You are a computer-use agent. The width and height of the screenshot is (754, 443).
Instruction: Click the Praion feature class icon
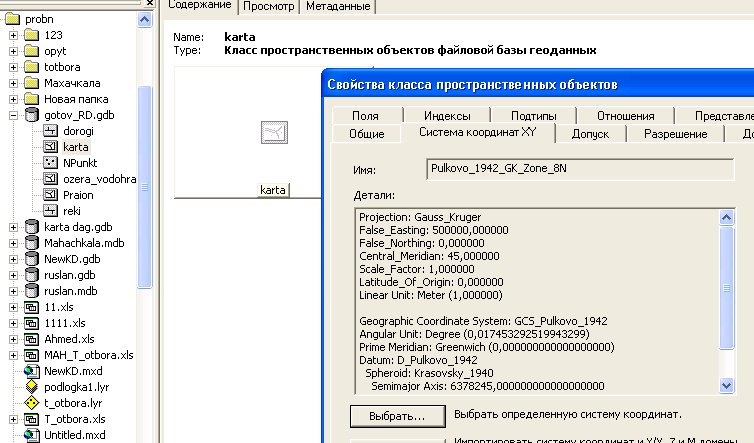pyautogui.click(x=50, y=195)
